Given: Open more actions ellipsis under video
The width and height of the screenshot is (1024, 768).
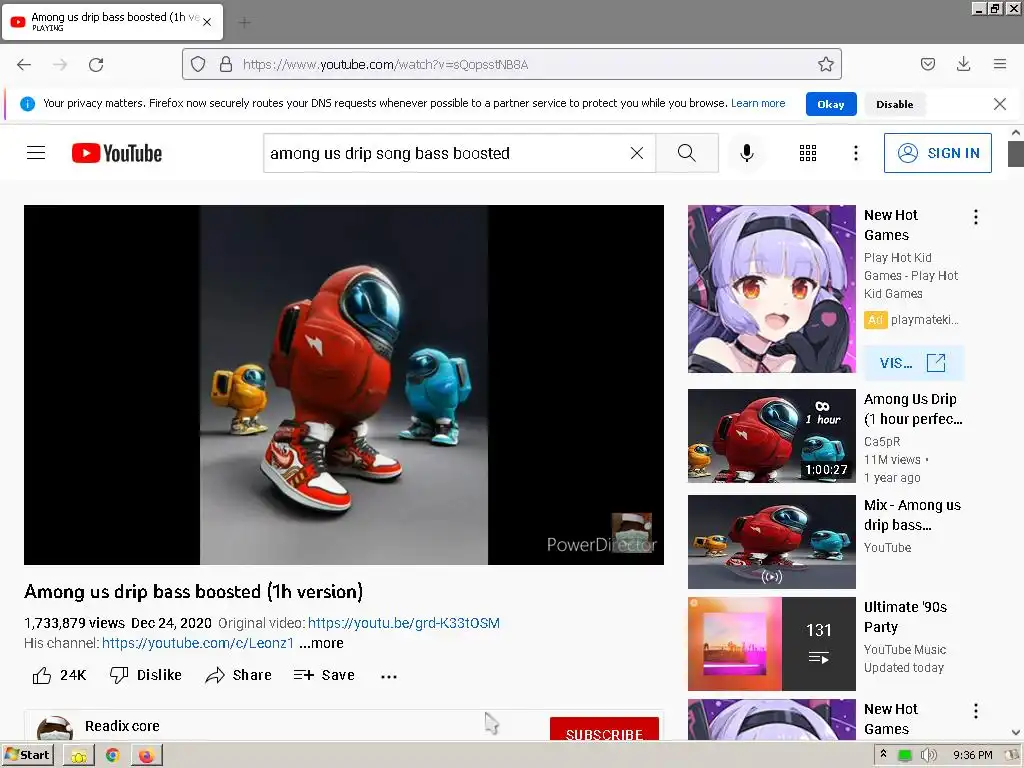Looking at the screenshot, I should click(389, 677).
